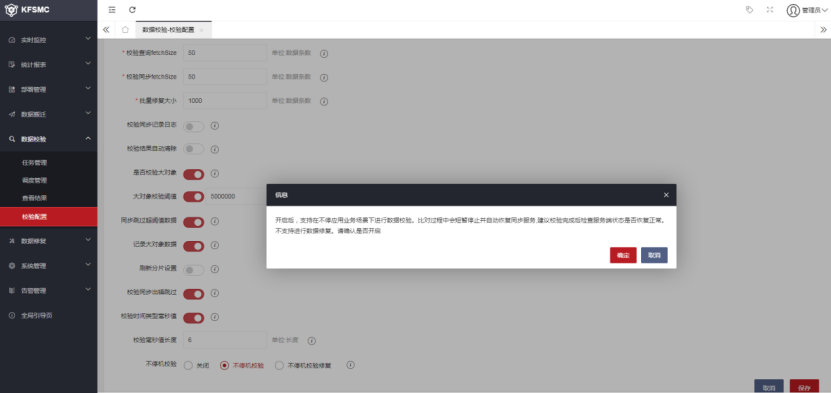
Task: Click the 校验查询fetchSize input field
Action: coord(225,53)
